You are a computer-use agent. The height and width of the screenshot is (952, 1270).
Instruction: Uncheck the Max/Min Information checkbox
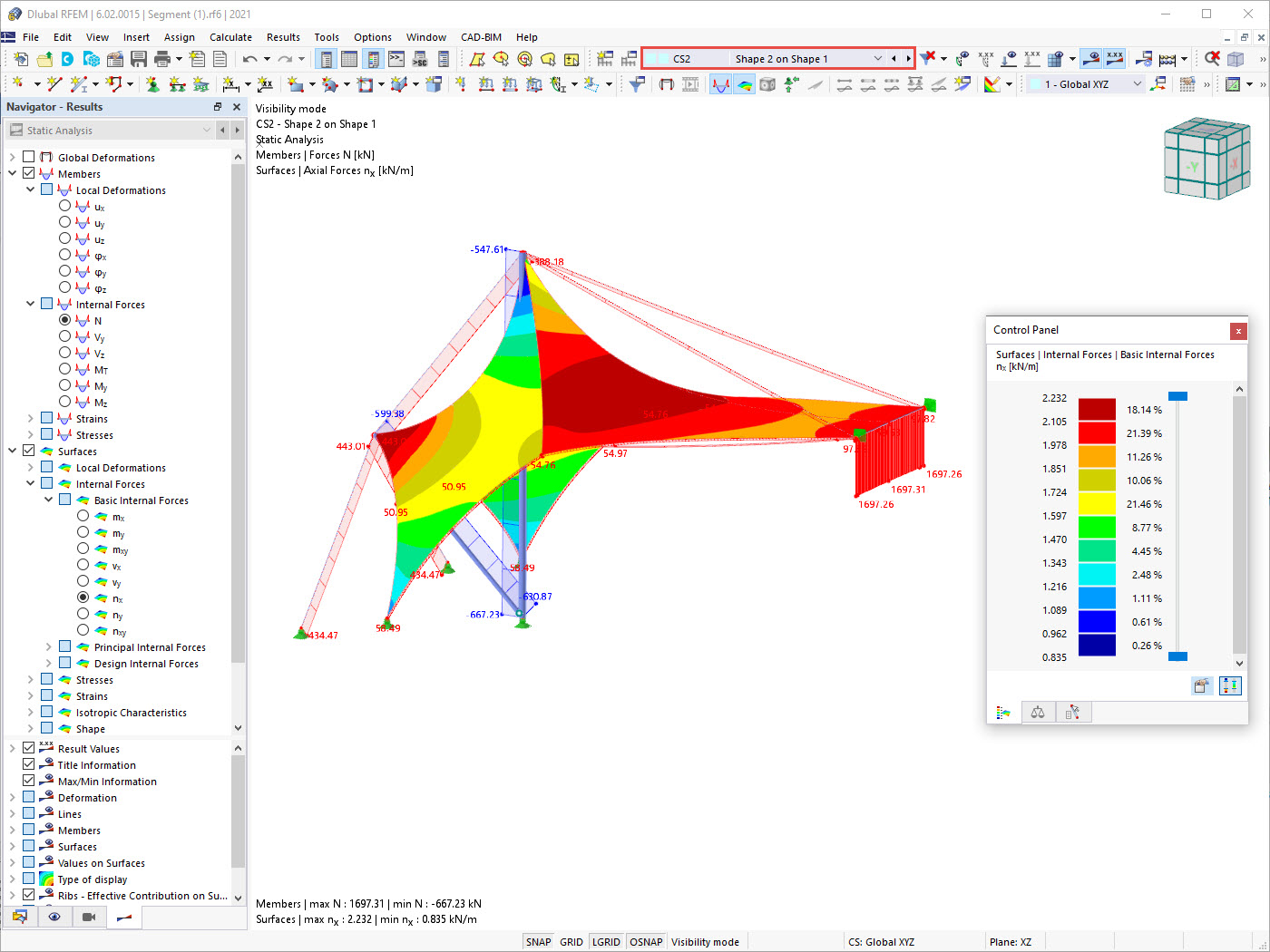click(x=29, y=781)
